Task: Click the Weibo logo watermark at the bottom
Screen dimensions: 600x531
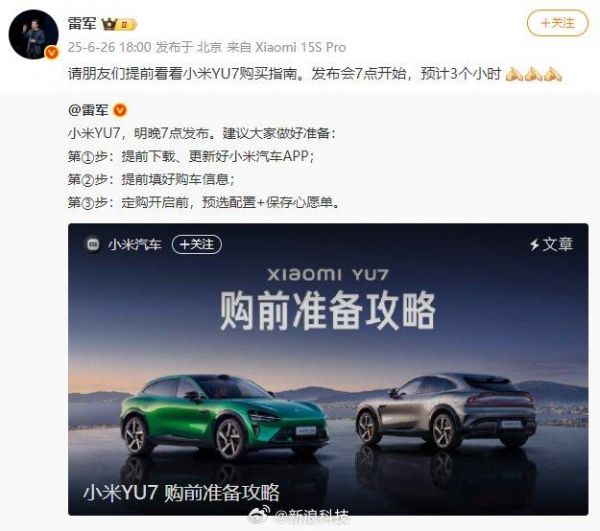Action: pyautogui.click(x=259, y=515)
